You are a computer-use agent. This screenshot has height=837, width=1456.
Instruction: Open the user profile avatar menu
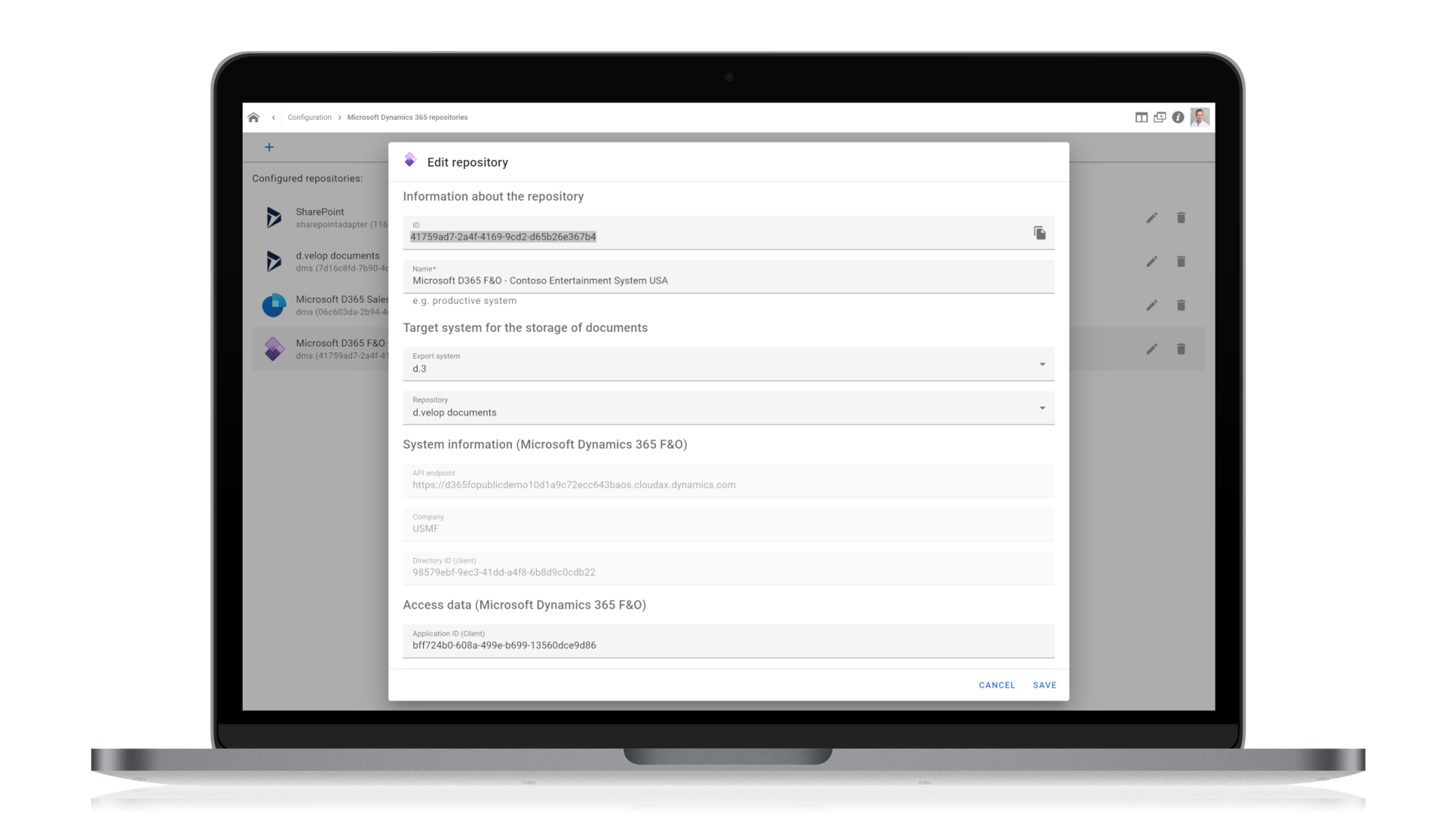[1201, 118]
